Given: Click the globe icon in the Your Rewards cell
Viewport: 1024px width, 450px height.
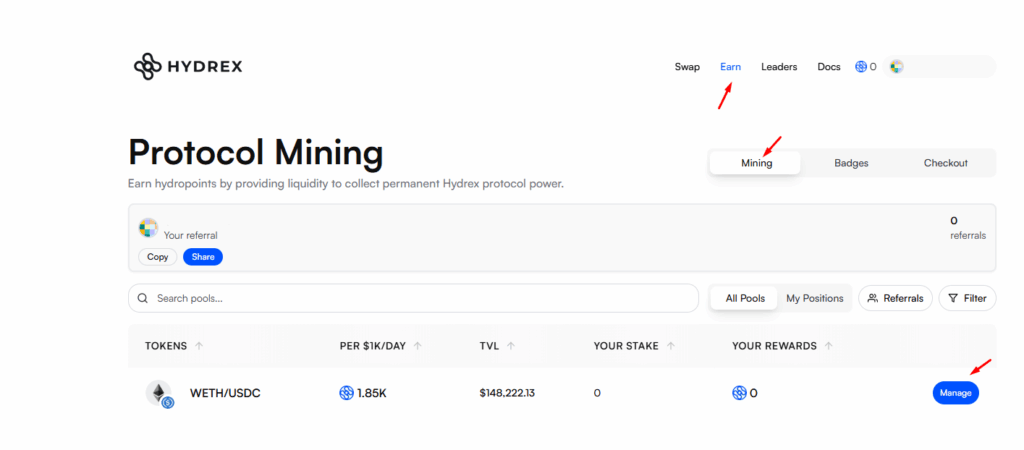Looking at the screenshot, I should click(739, 393).
